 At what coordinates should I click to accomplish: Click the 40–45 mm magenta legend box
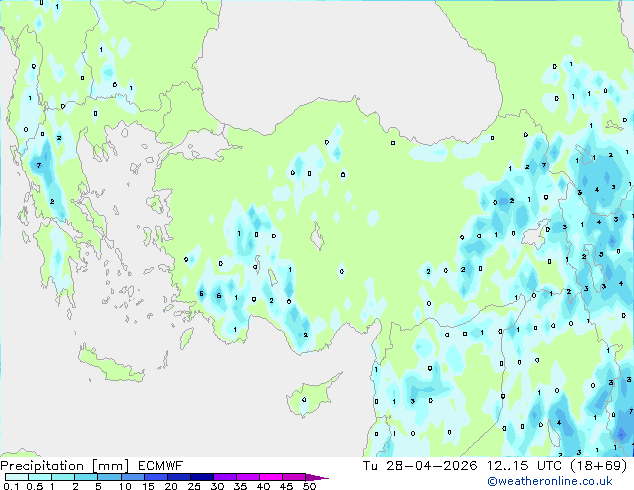[271, 477]
